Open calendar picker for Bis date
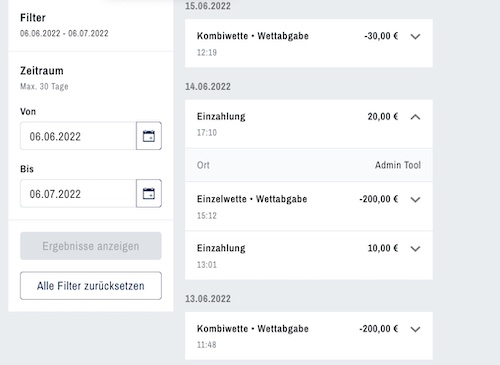 click(x=149, y=193)
